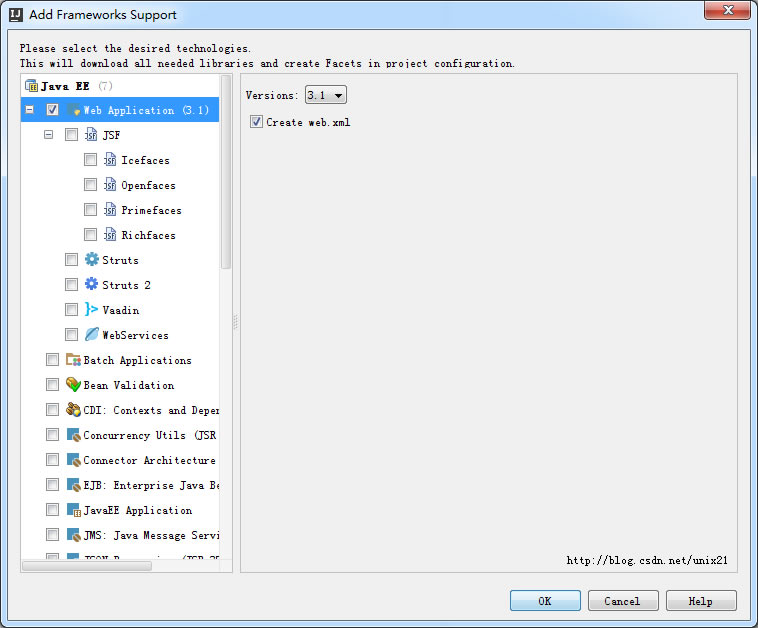Viewport: 758px width, 628px height.
Task: Open Help for this dialog
Action: (x=701, y=601)
